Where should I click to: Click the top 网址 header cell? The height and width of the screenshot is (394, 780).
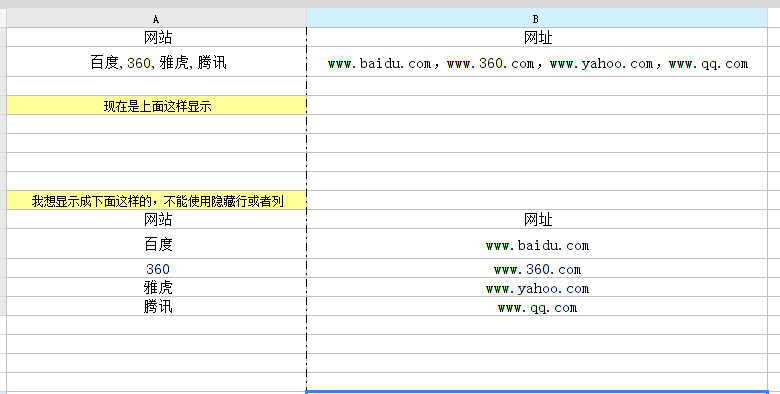pyautogui.click(x=537, y=37)
